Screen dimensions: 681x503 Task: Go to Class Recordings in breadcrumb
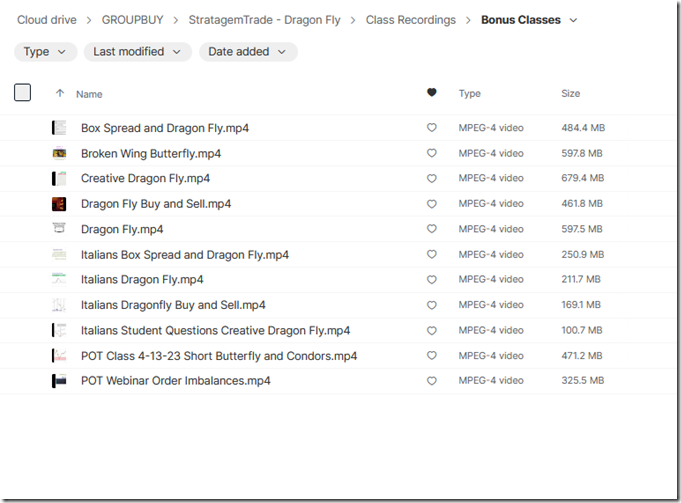(410, 20)
